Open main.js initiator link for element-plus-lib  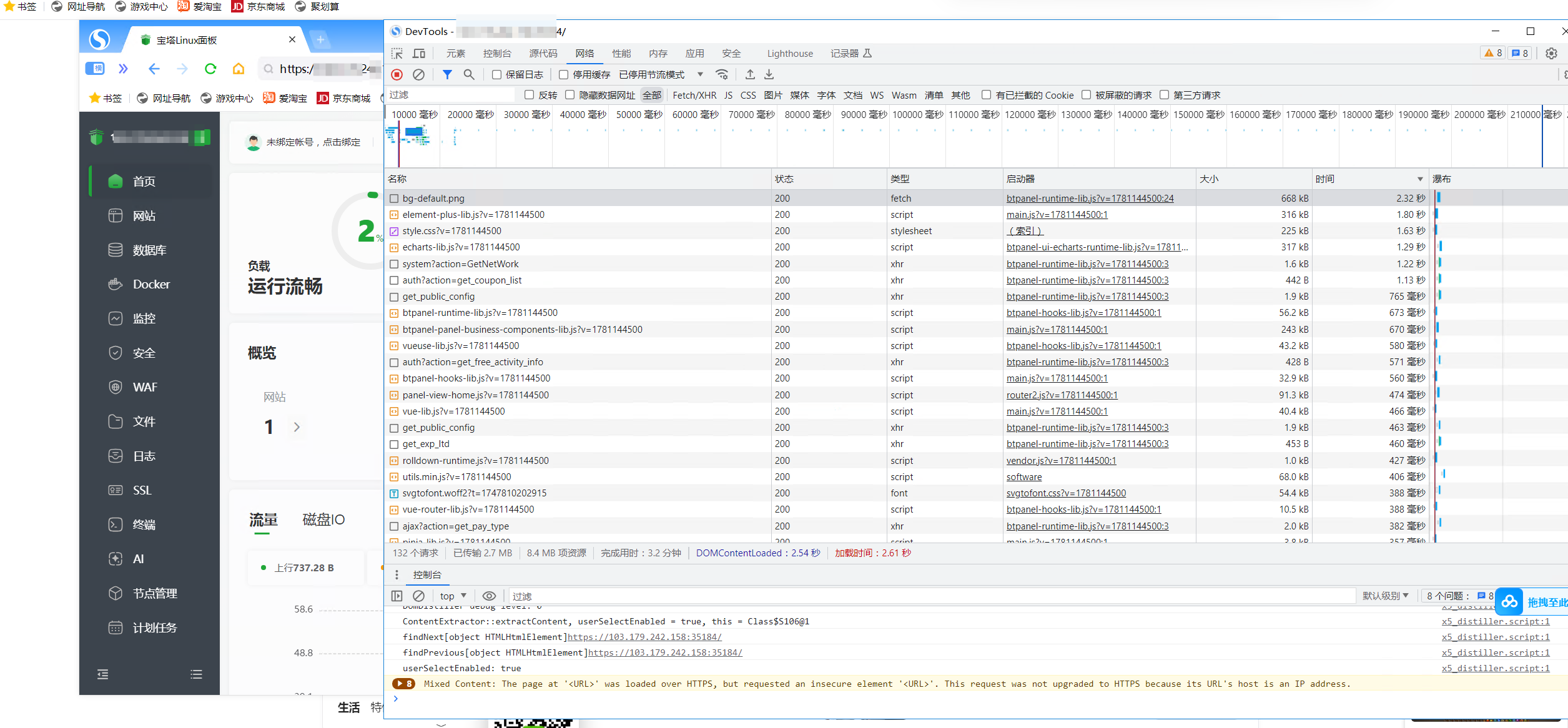[1057, 215]
